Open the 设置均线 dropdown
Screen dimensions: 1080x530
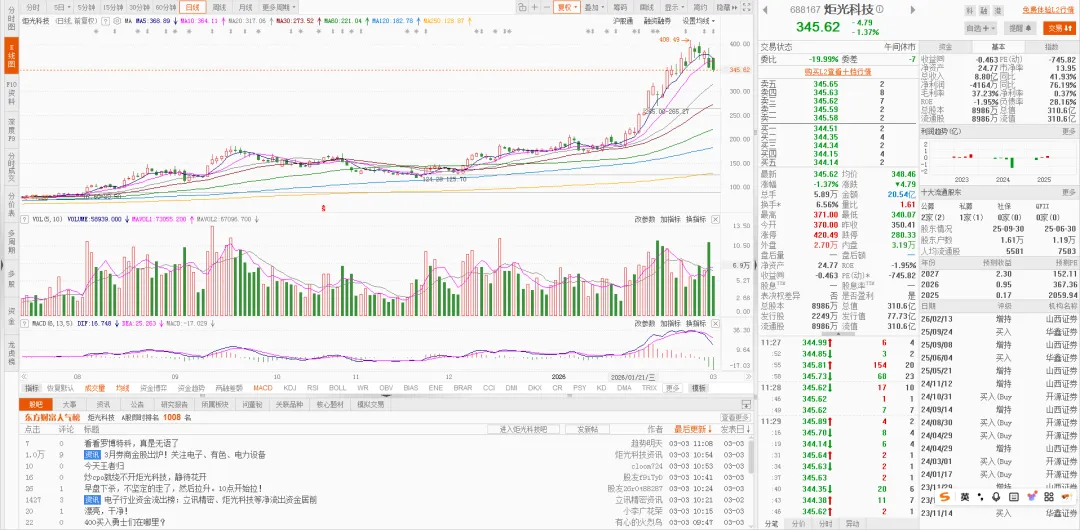[699, 21]
